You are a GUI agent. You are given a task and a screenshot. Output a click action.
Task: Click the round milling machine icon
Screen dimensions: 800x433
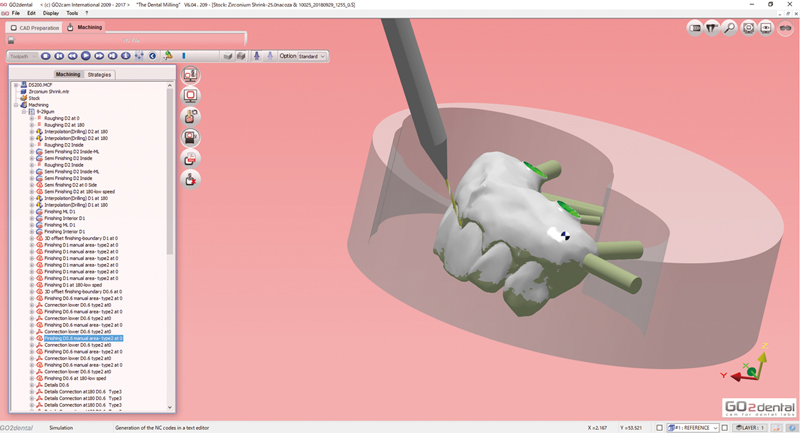pos(190,137)
